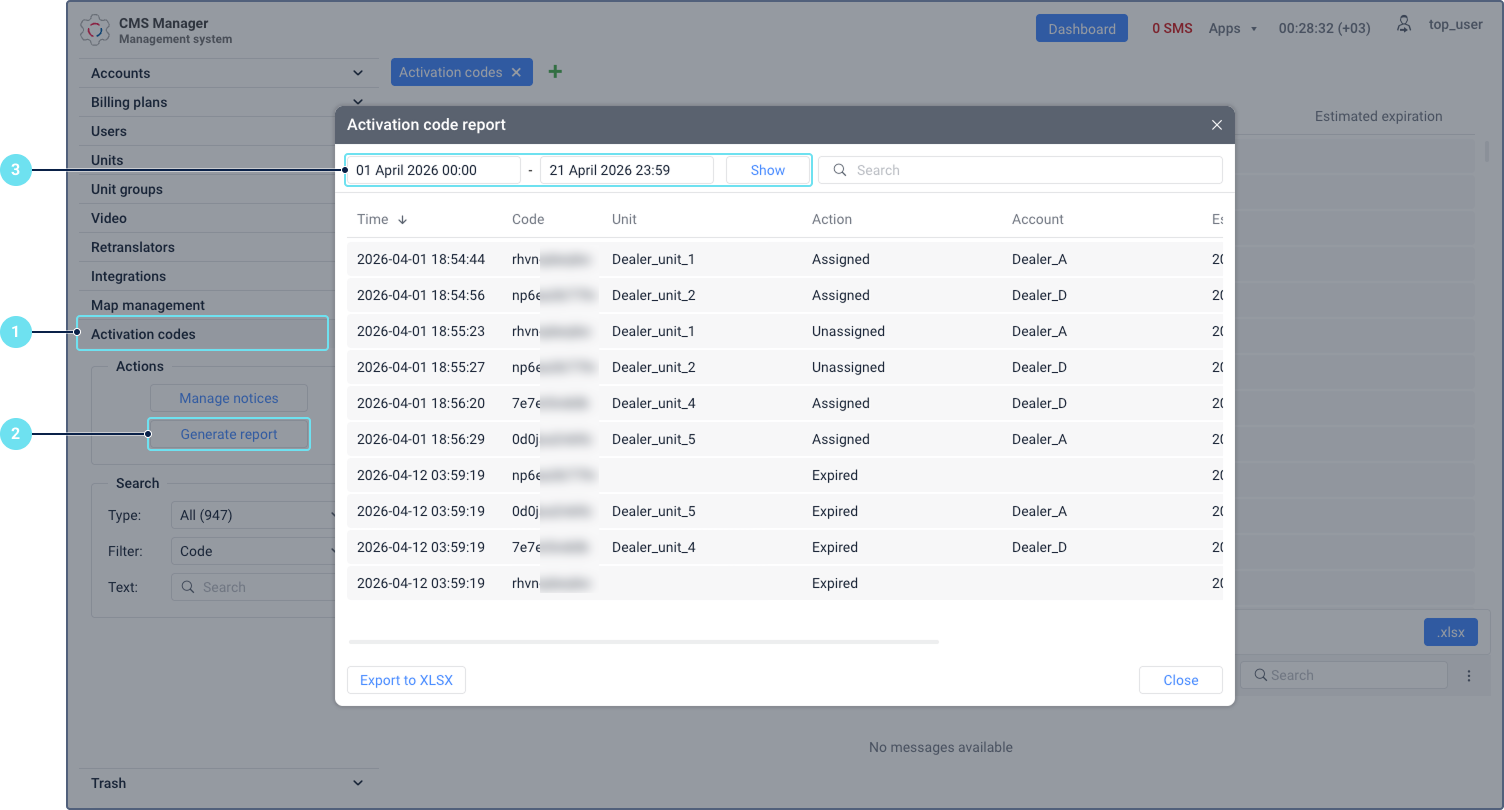Open Manage notices
The height and width of the screenshot is (810, 1504).
[228, 397]
